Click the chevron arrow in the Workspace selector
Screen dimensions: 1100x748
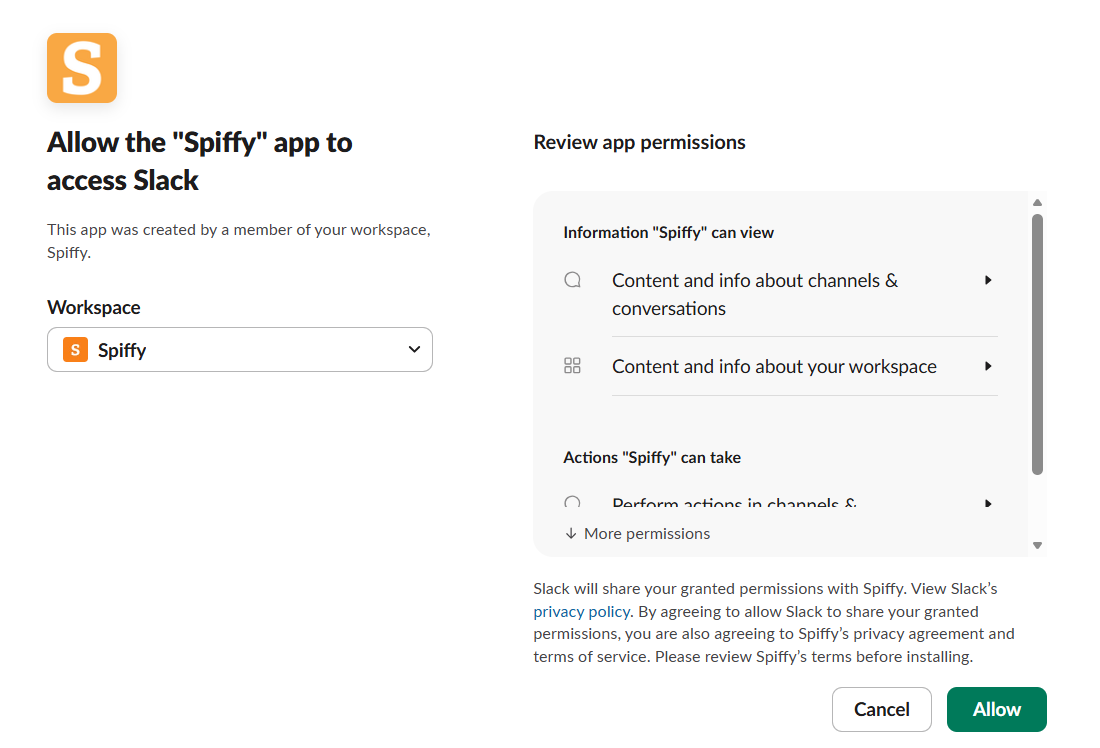[x=414, y=350]
